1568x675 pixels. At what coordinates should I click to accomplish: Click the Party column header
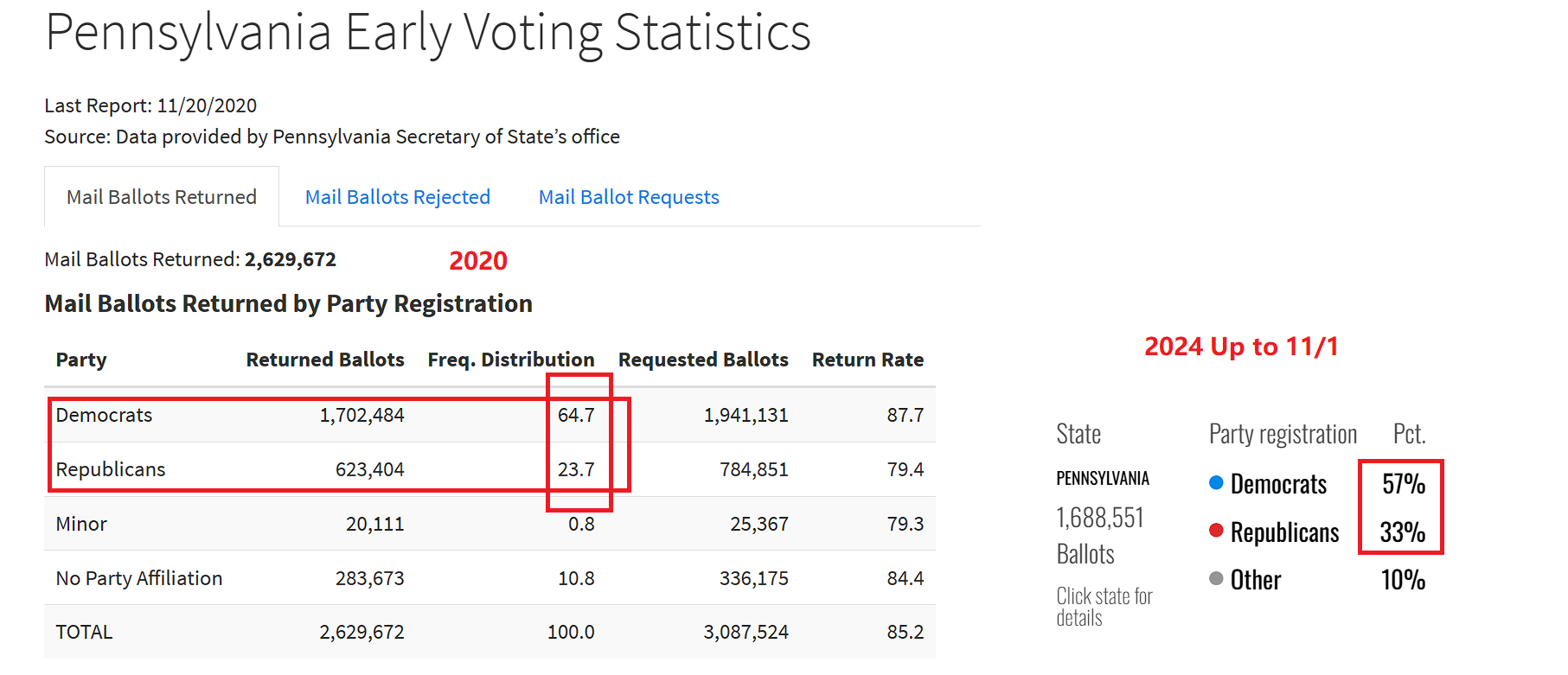pos(81,360)
